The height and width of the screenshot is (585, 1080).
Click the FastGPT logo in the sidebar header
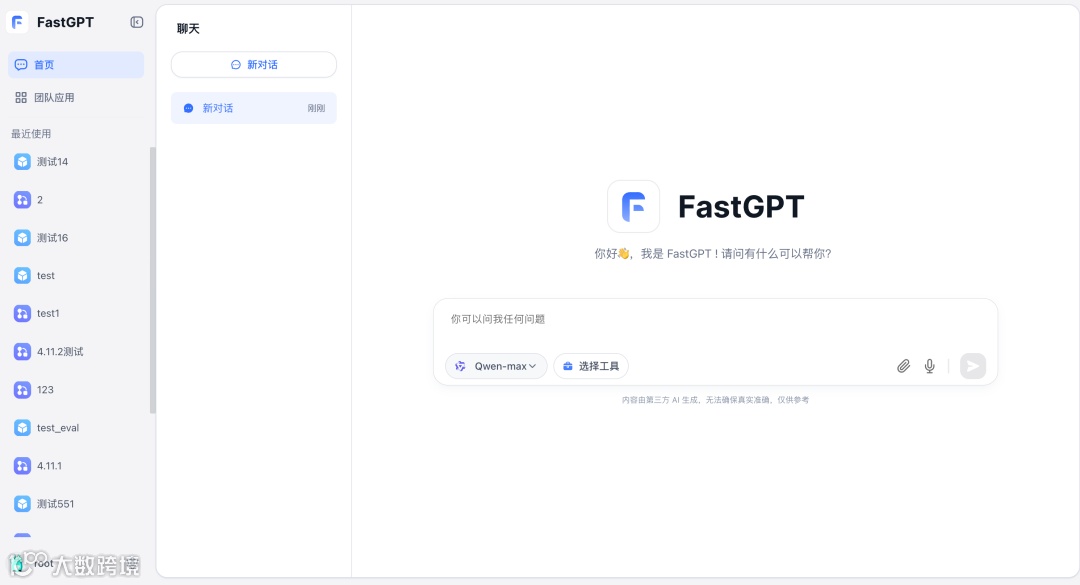click(17, 23)
